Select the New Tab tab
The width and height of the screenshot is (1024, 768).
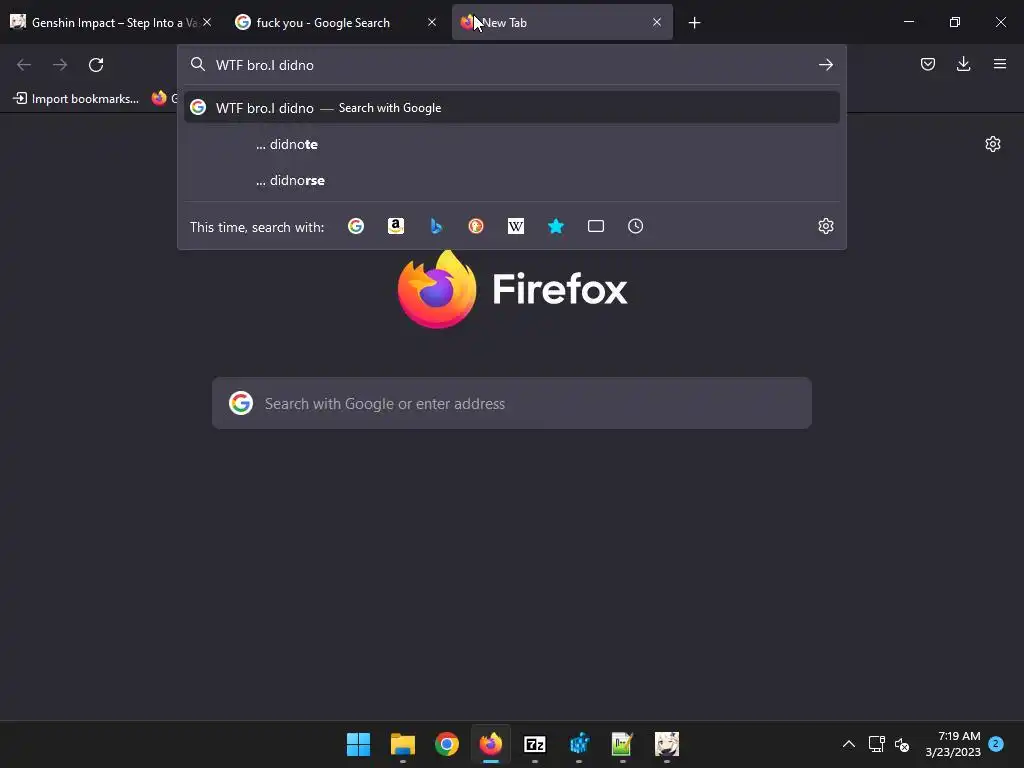coord(562,23)
